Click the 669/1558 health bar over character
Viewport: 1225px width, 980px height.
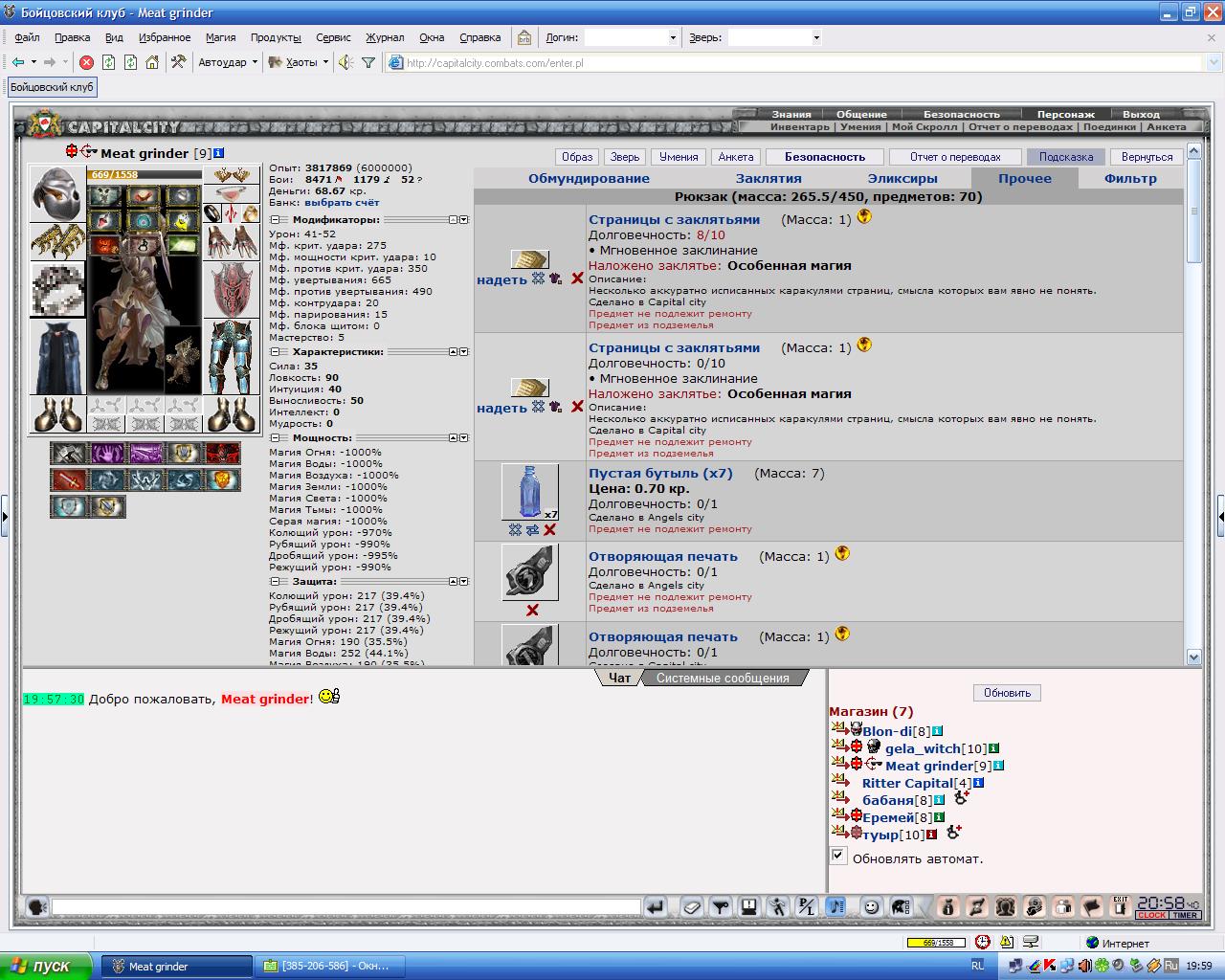click(145, 175)
